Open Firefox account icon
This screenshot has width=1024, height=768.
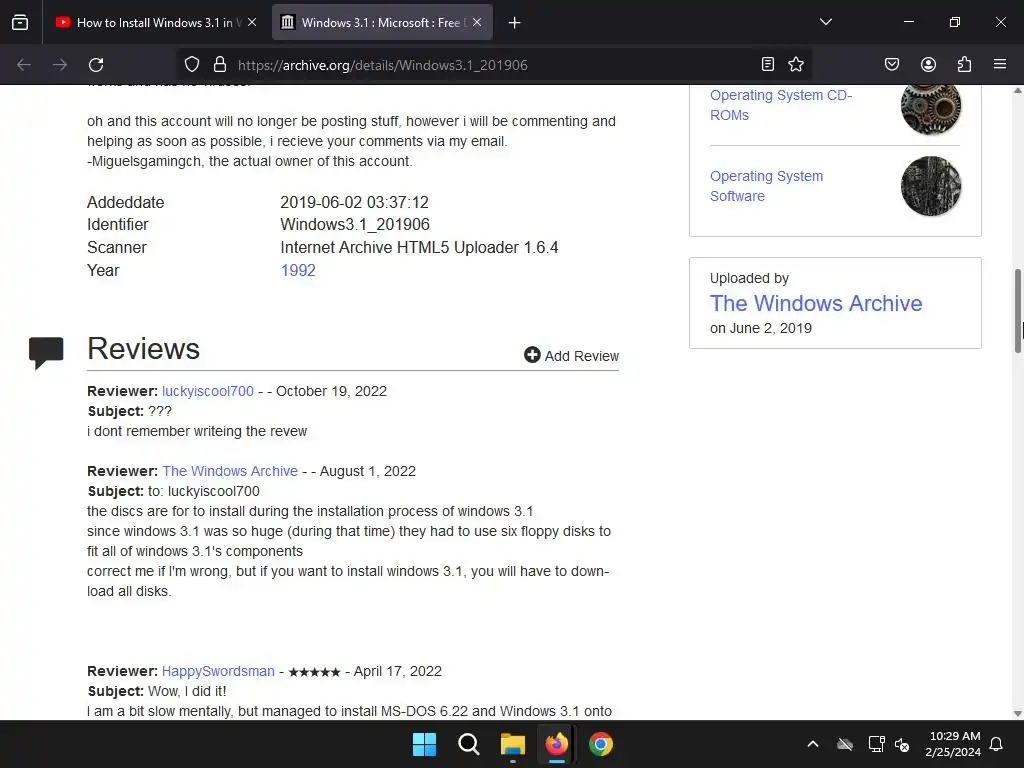coord(928,64)
